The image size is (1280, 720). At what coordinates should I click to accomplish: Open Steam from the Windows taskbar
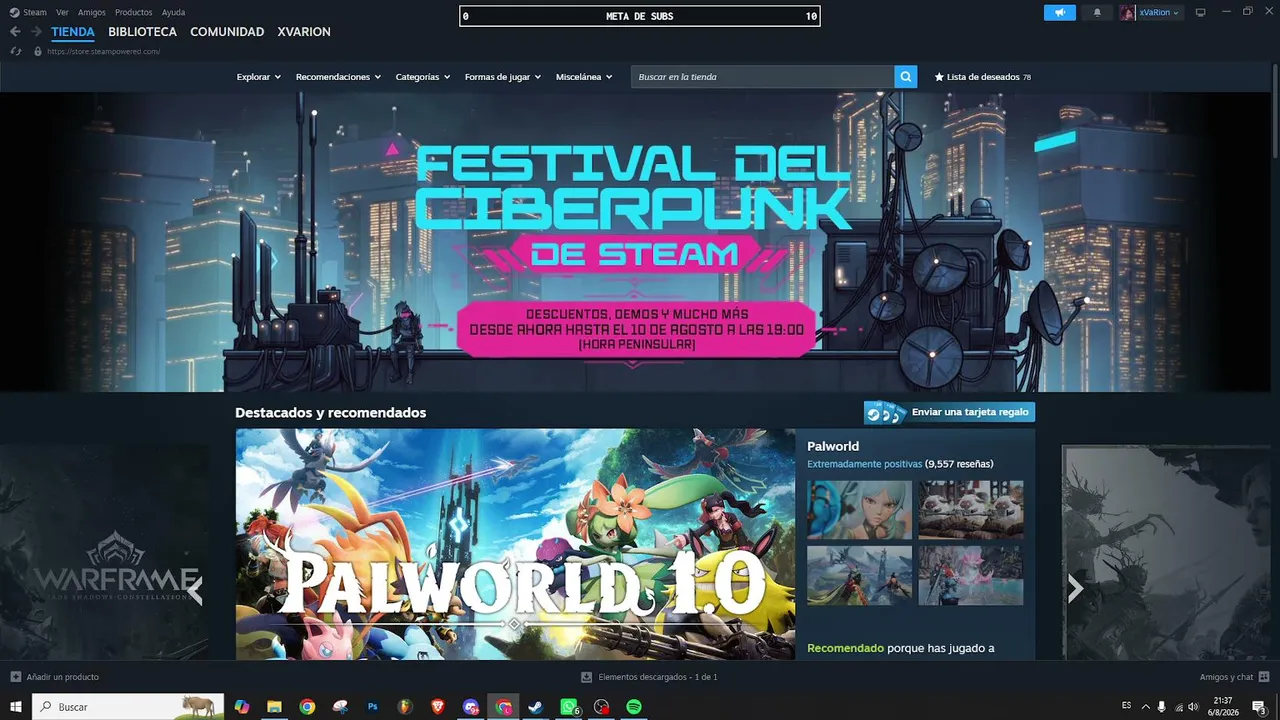click(x=536, y=707)
